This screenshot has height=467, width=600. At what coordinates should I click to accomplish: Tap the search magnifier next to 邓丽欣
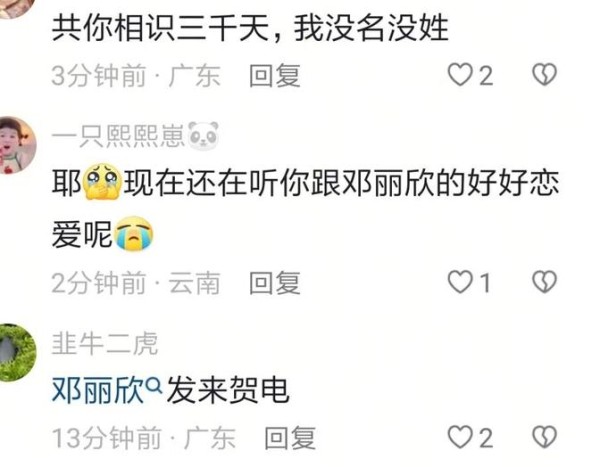click(154, 385)
